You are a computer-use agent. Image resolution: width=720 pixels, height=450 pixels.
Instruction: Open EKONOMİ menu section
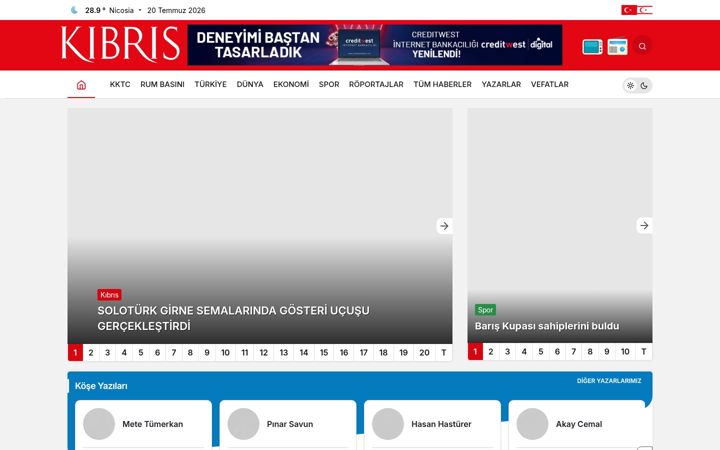click(x=291, y=84)
